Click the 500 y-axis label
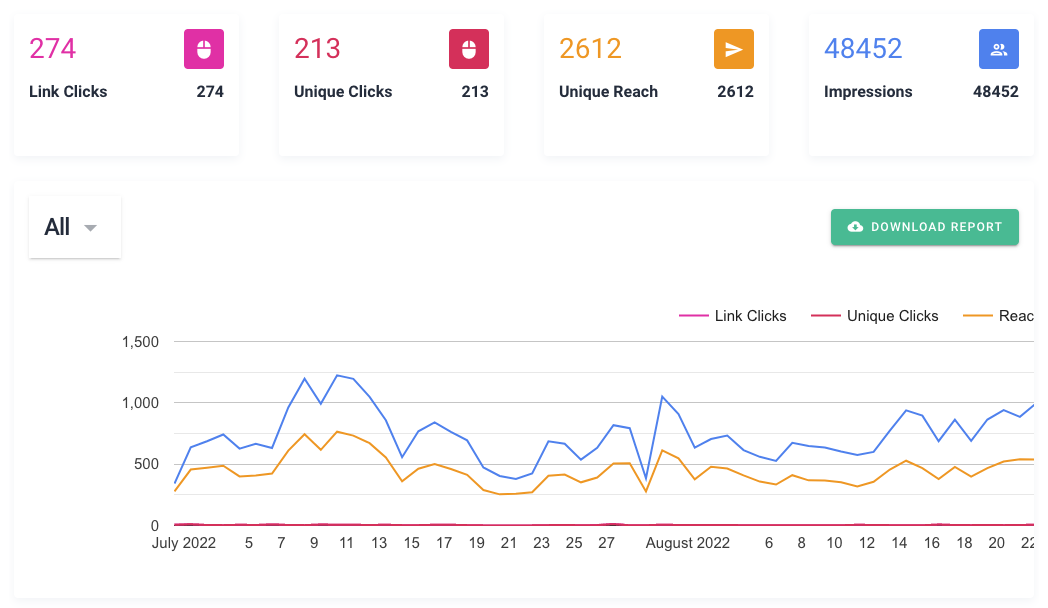 (146, 464)
